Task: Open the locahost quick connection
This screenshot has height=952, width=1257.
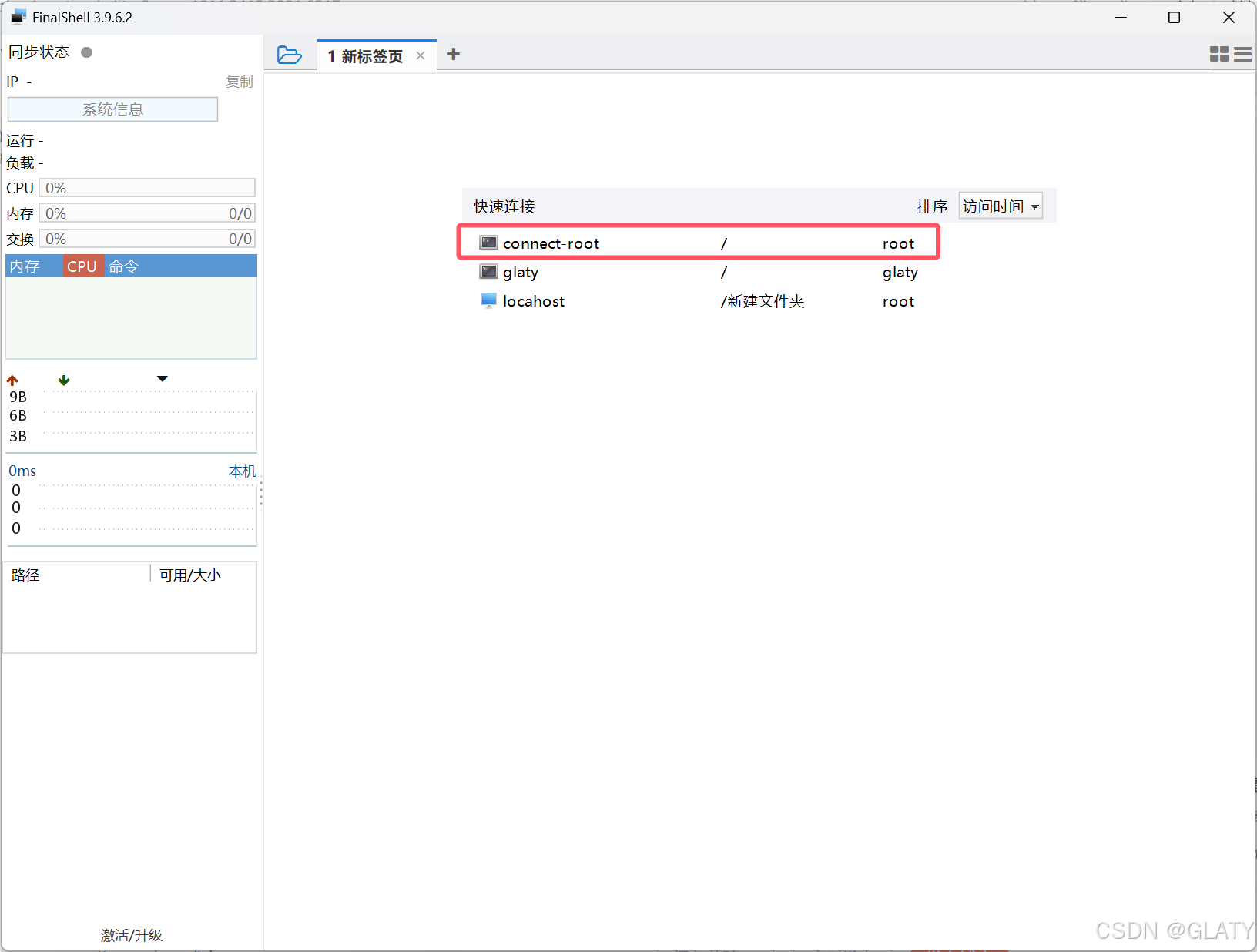Action: pyautogui.click(x=699, y=301)
